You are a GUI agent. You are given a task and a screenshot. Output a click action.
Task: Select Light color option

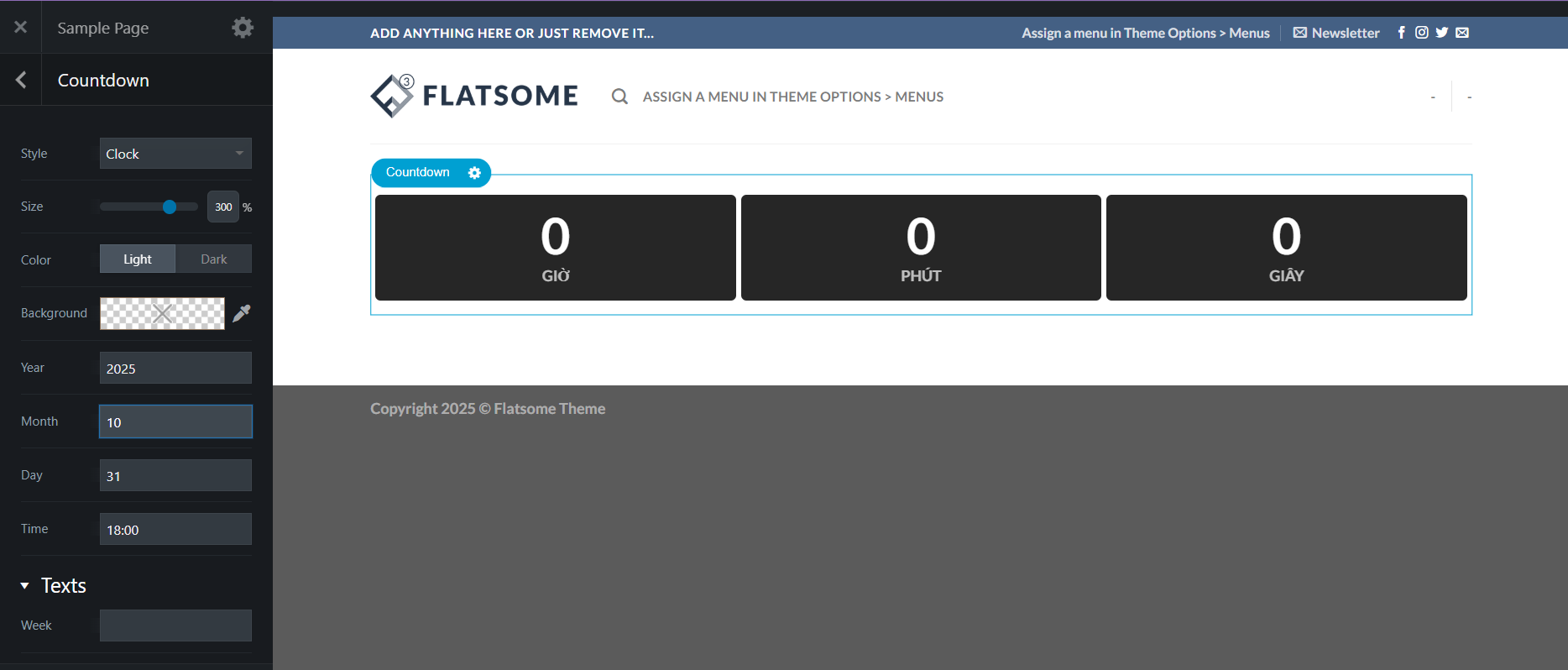[138, 259]
